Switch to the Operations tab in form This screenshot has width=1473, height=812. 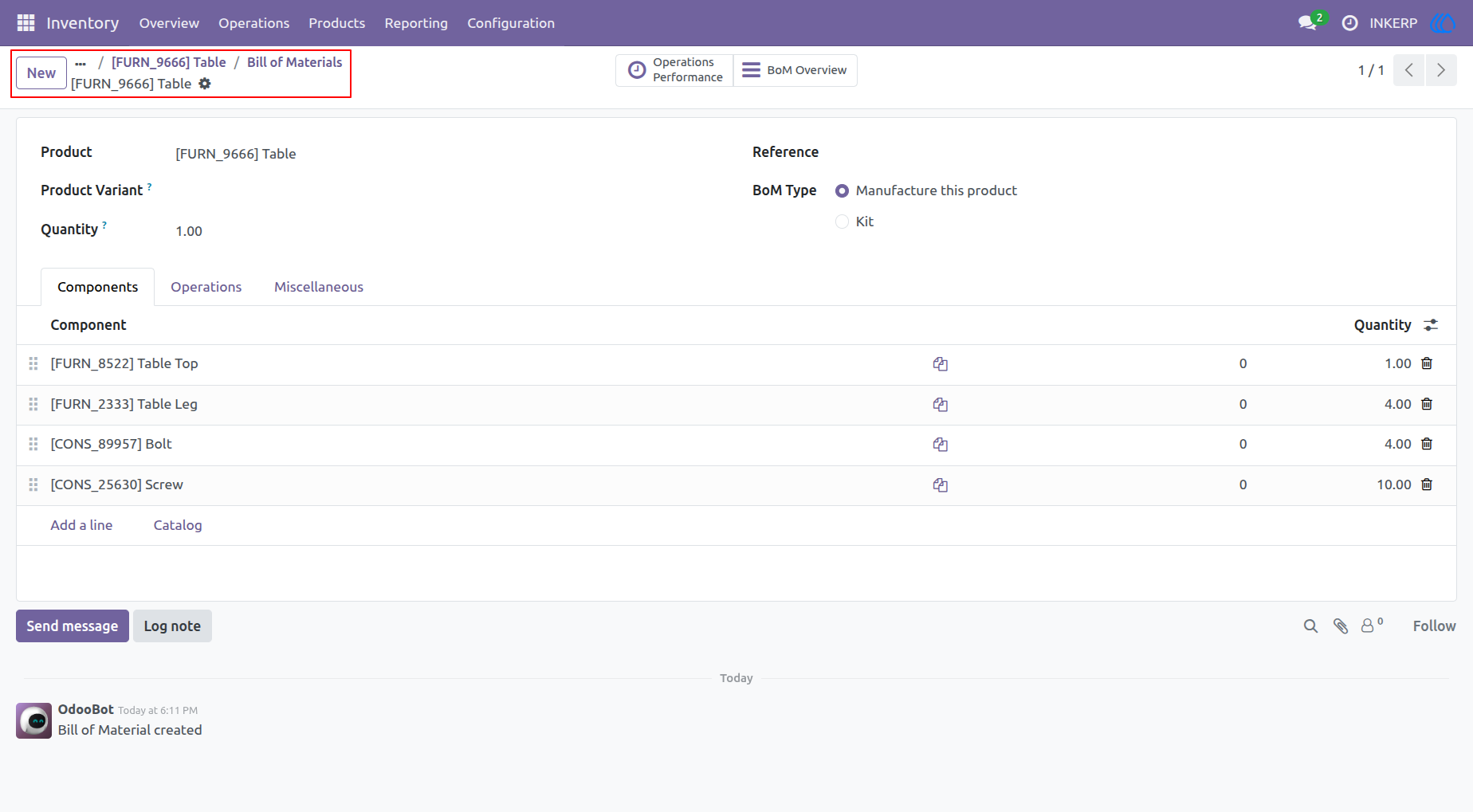pyautogui.click(x=206, y=287)
